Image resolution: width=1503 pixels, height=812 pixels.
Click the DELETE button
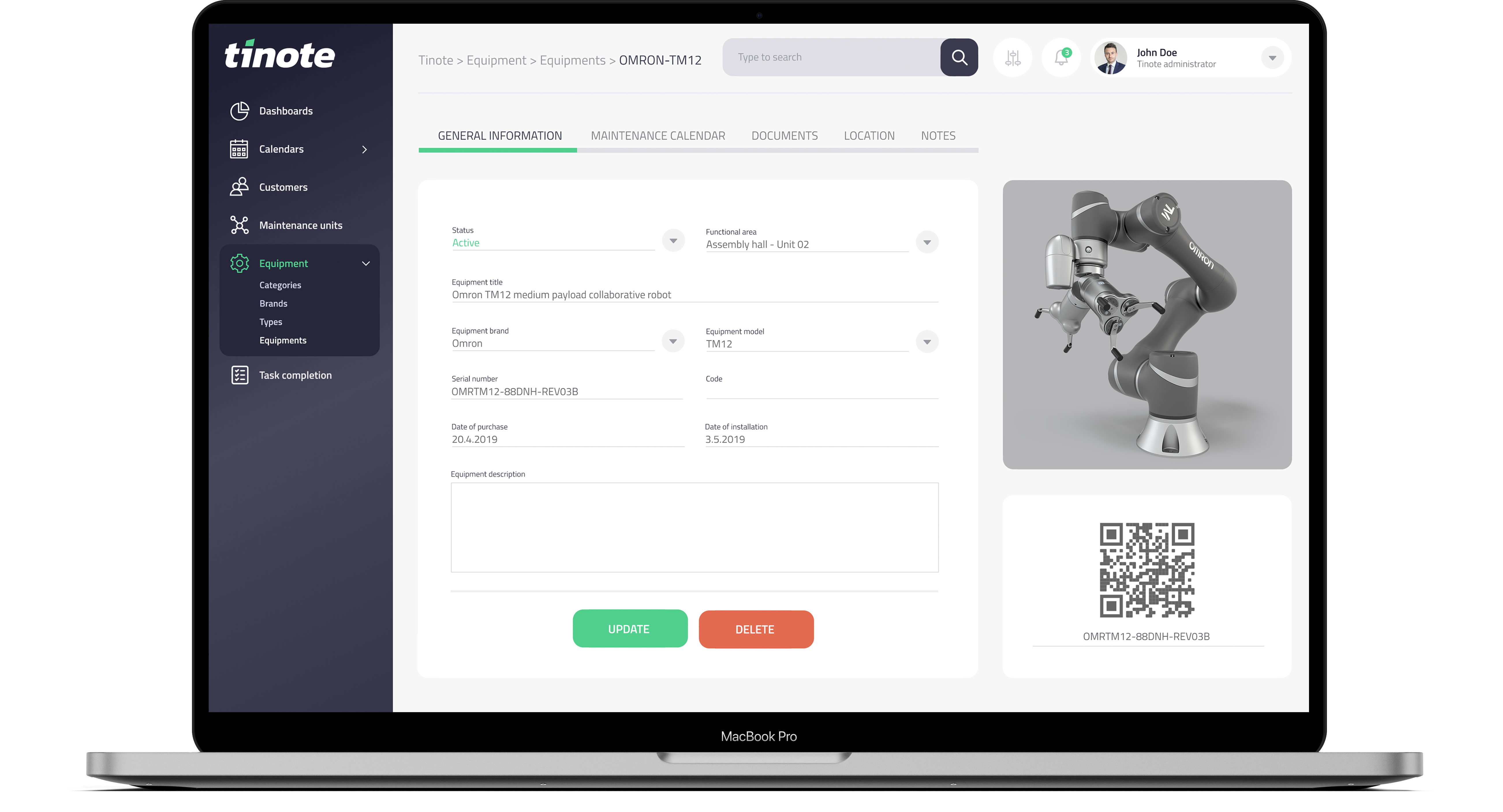pos(755,629)
